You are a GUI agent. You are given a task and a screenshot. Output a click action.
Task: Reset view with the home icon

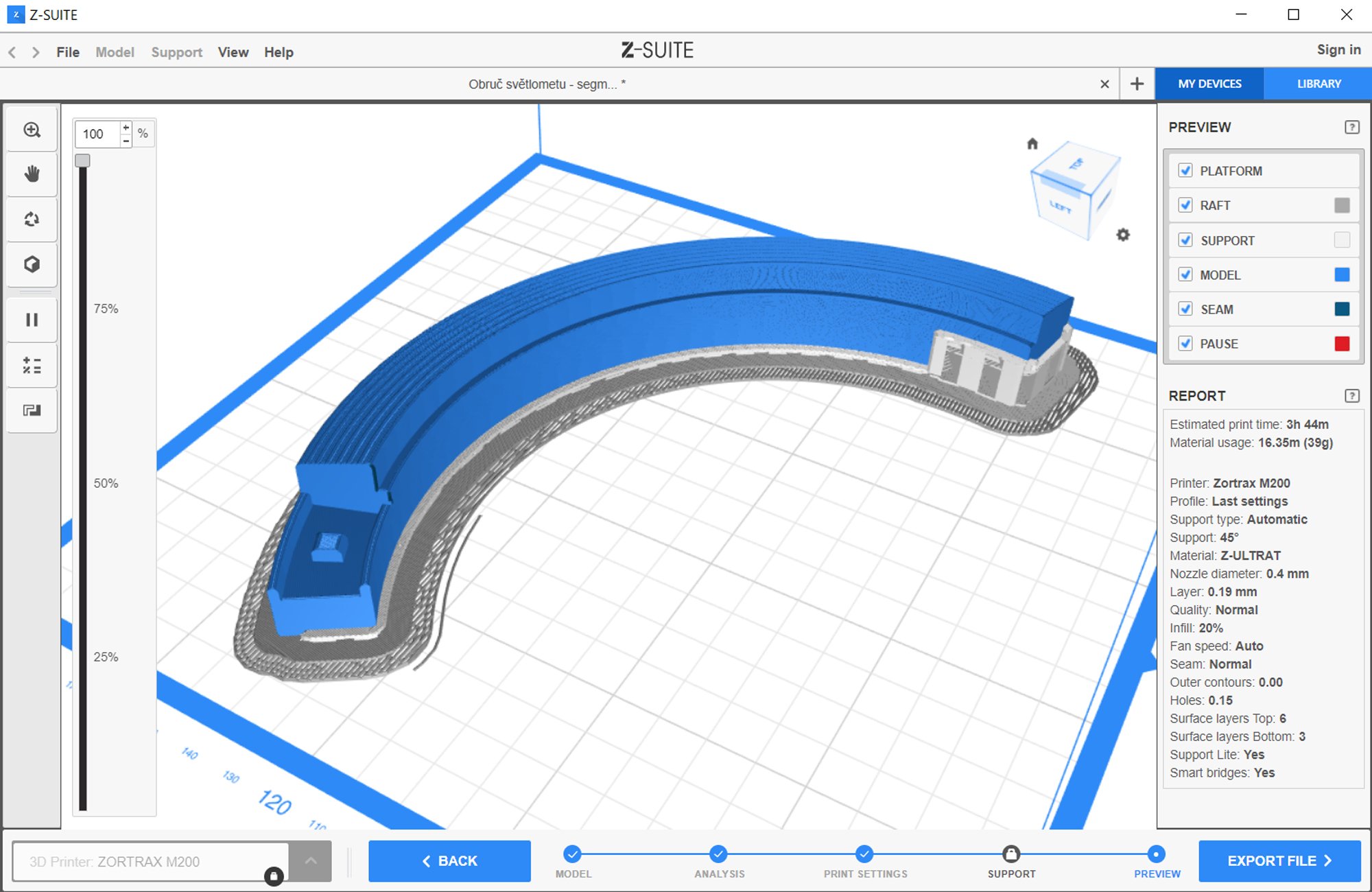click(x=1032, y=143)
